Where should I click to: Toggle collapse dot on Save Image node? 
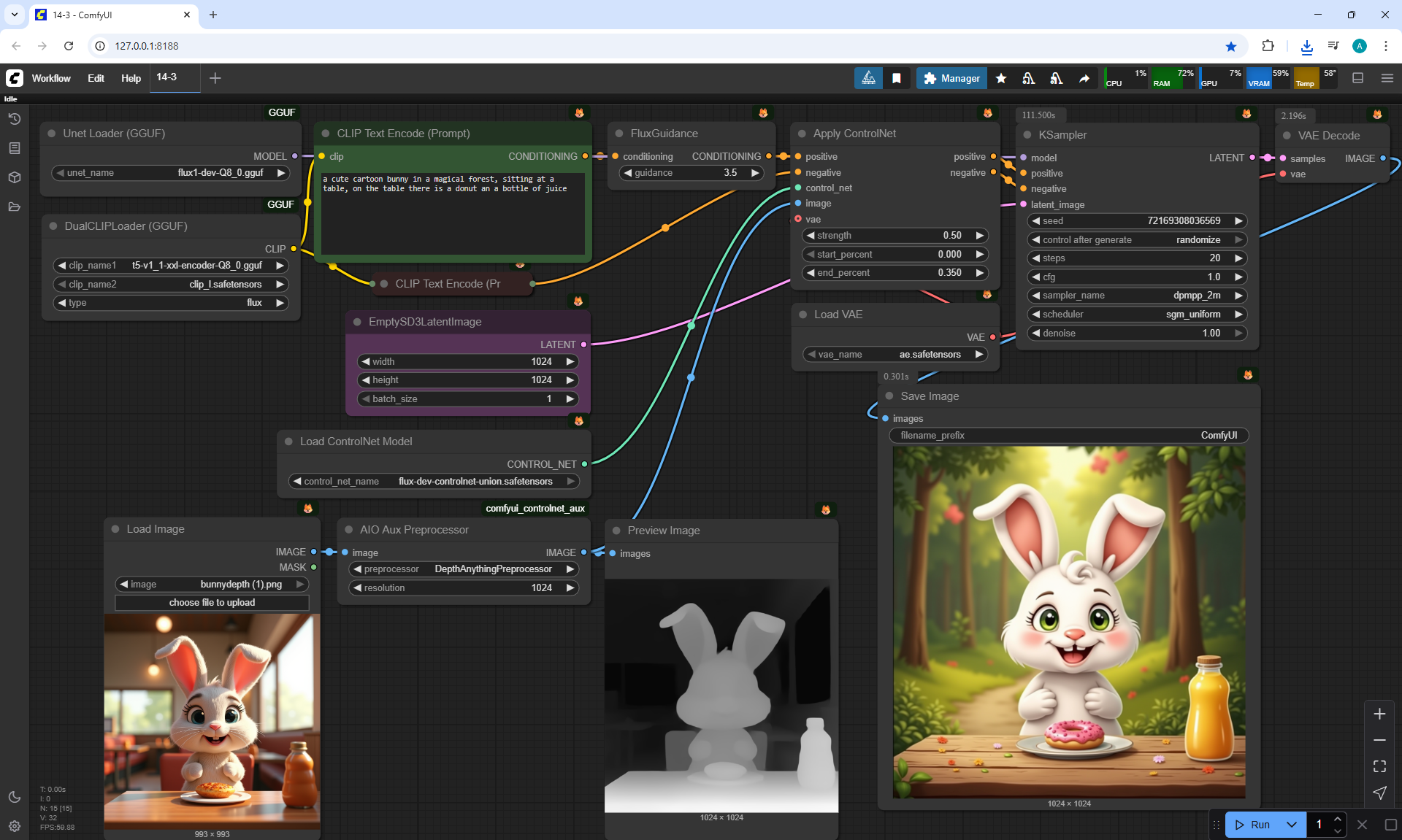tap(889, 396)
